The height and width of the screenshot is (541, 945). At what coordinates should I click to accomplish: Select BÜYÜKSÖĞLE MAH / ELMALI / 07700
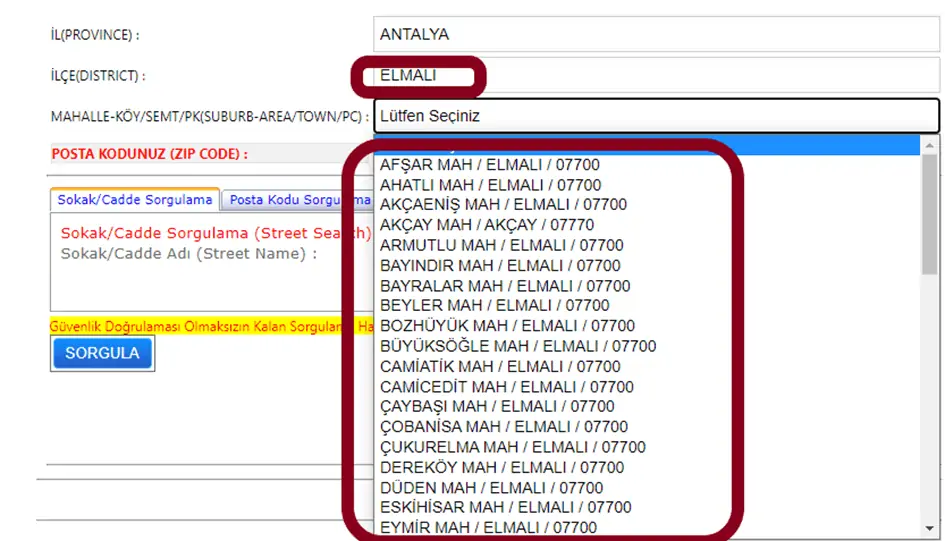click(x=518, y=346)
